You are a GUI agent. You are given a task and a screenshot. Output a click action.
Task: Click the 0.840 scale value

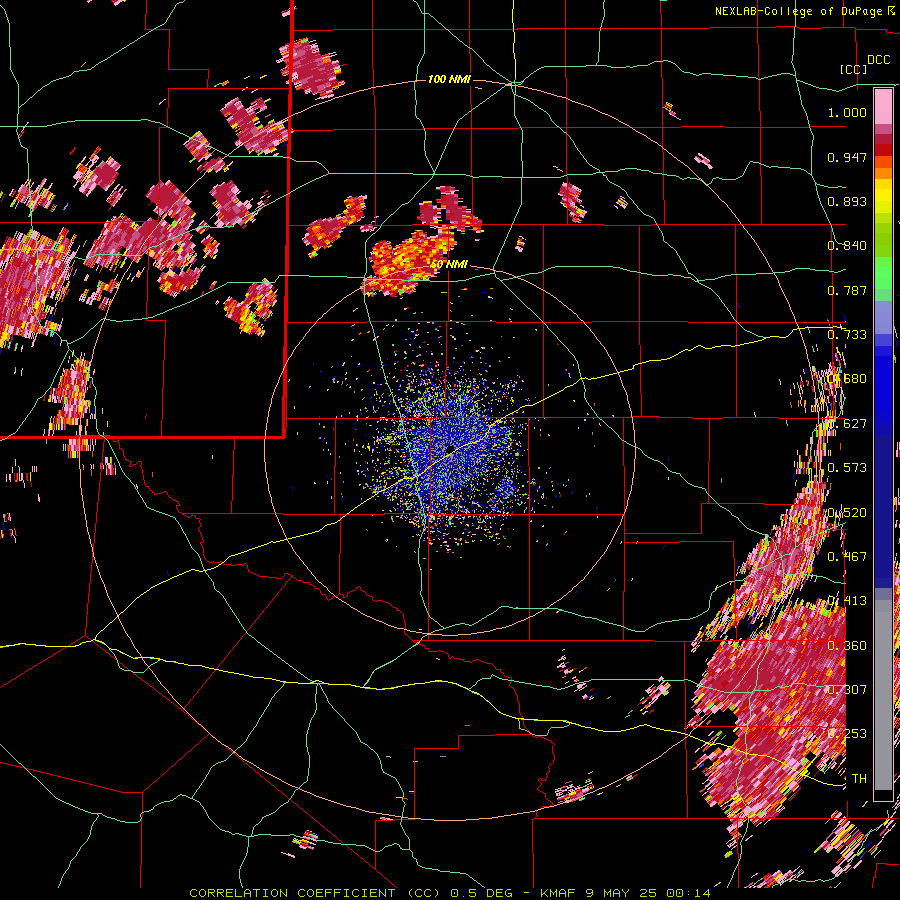coord(847,246)
